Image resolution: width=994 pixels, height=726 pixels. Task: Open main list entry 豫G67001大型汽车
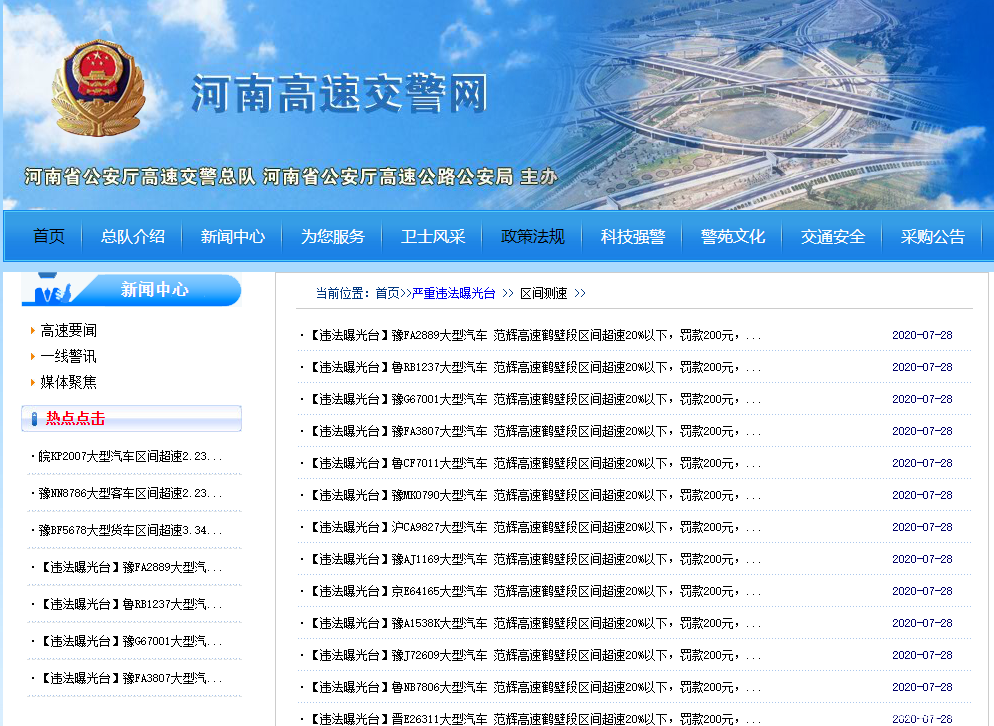[534, 399]
